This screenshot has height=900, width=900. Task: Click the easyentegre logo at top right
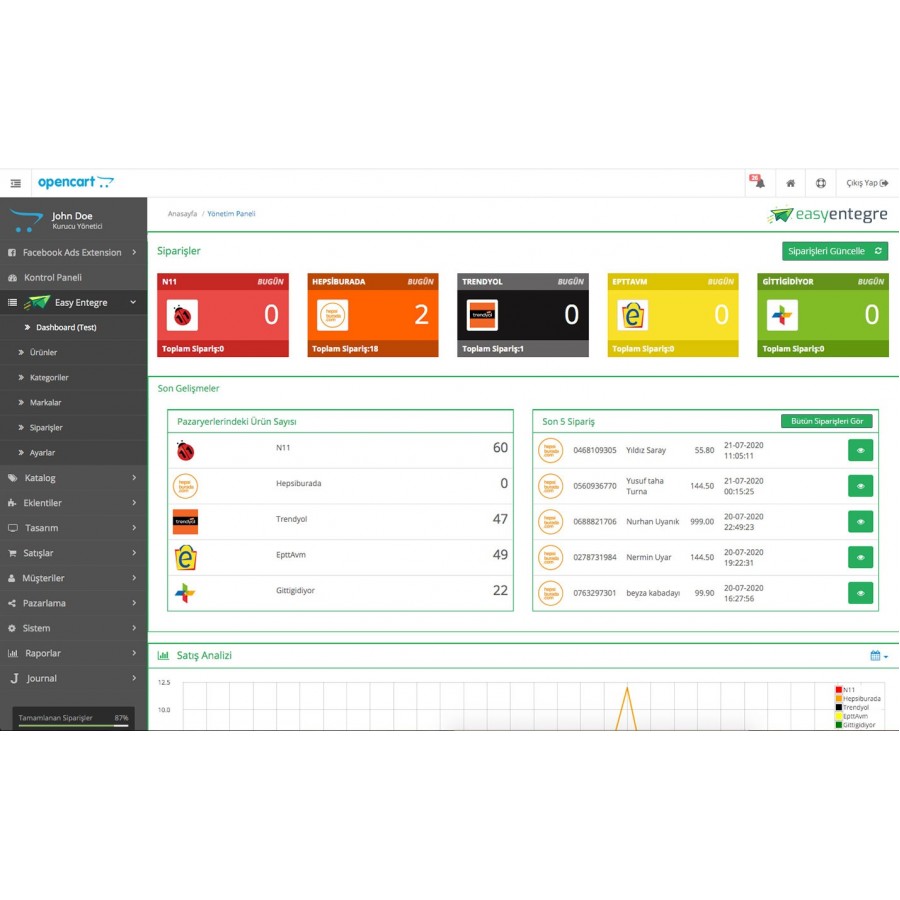(x=827, y=215)
